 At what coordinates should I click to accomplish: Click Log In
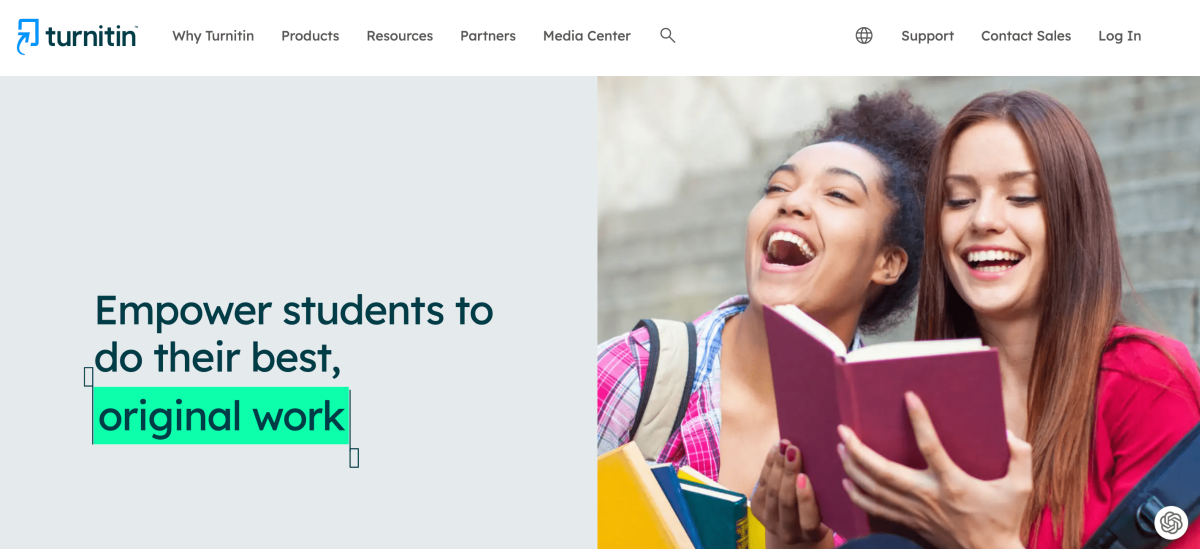(1119, 36)
